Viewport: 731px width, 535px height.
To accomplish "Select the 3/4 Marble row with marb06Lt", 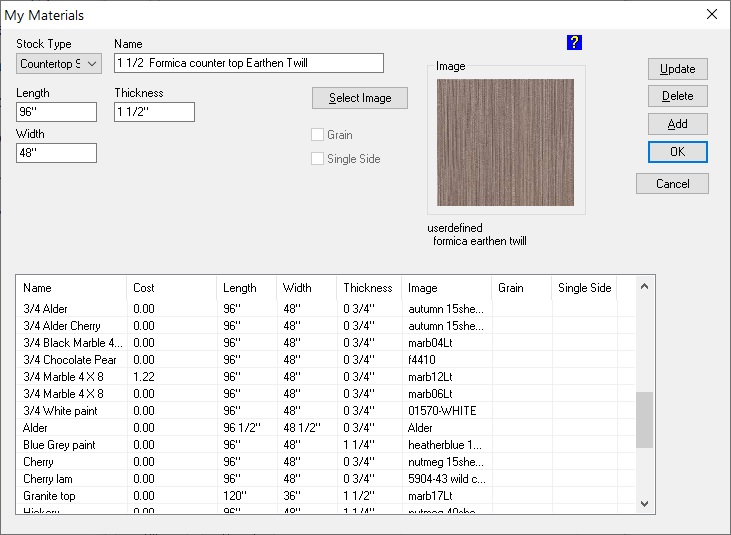I will (x=325, y=394).
